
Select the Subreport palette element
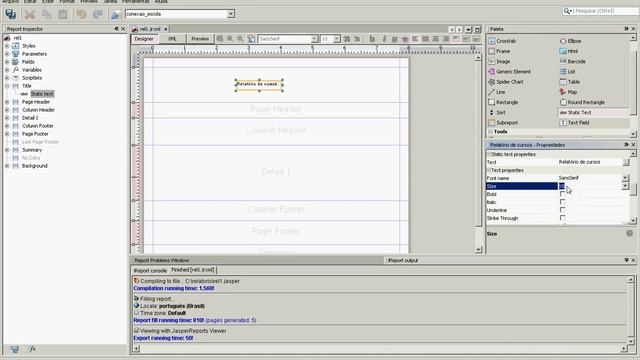click(503, 122)
